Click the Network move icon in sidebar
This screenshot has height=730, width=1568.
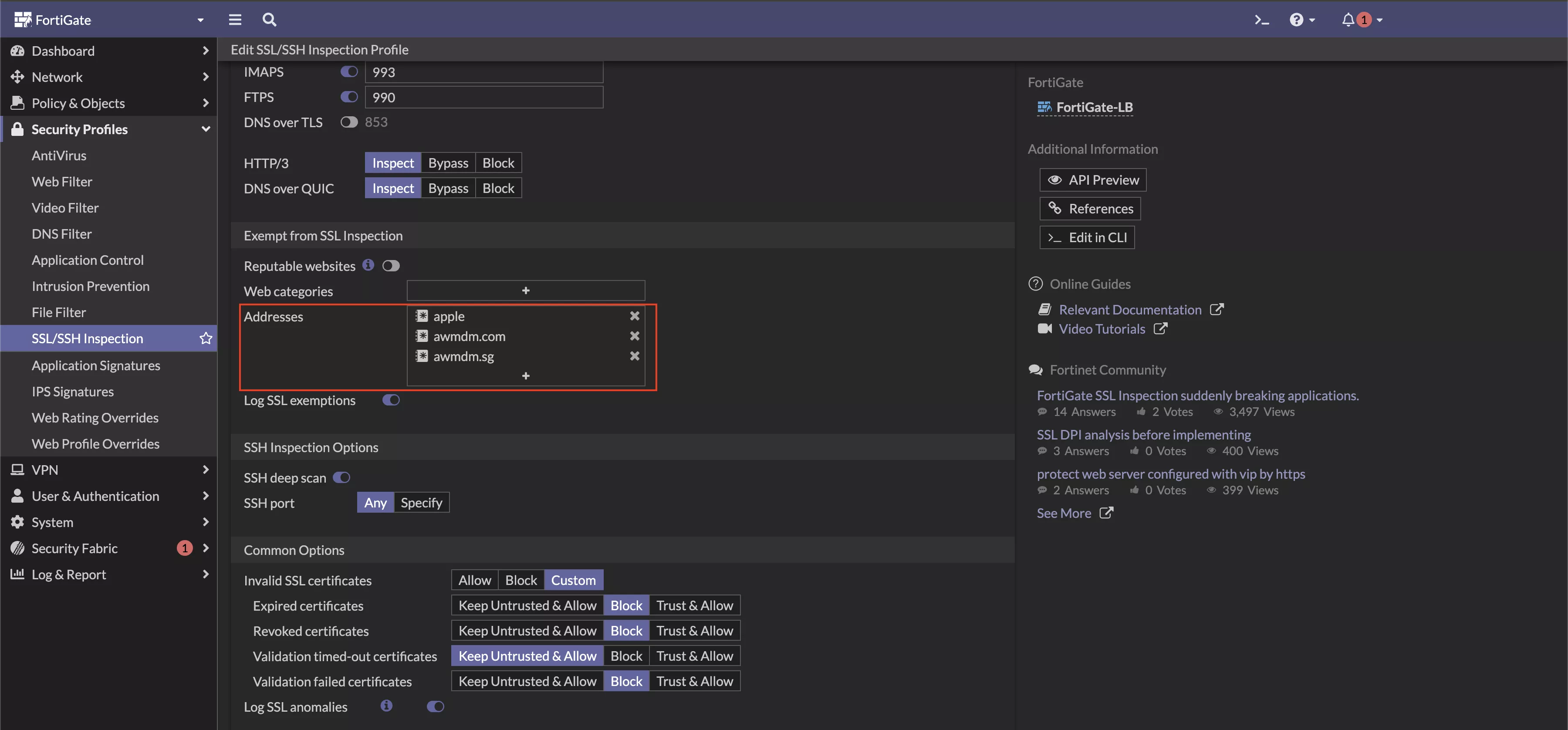(18, 77)
